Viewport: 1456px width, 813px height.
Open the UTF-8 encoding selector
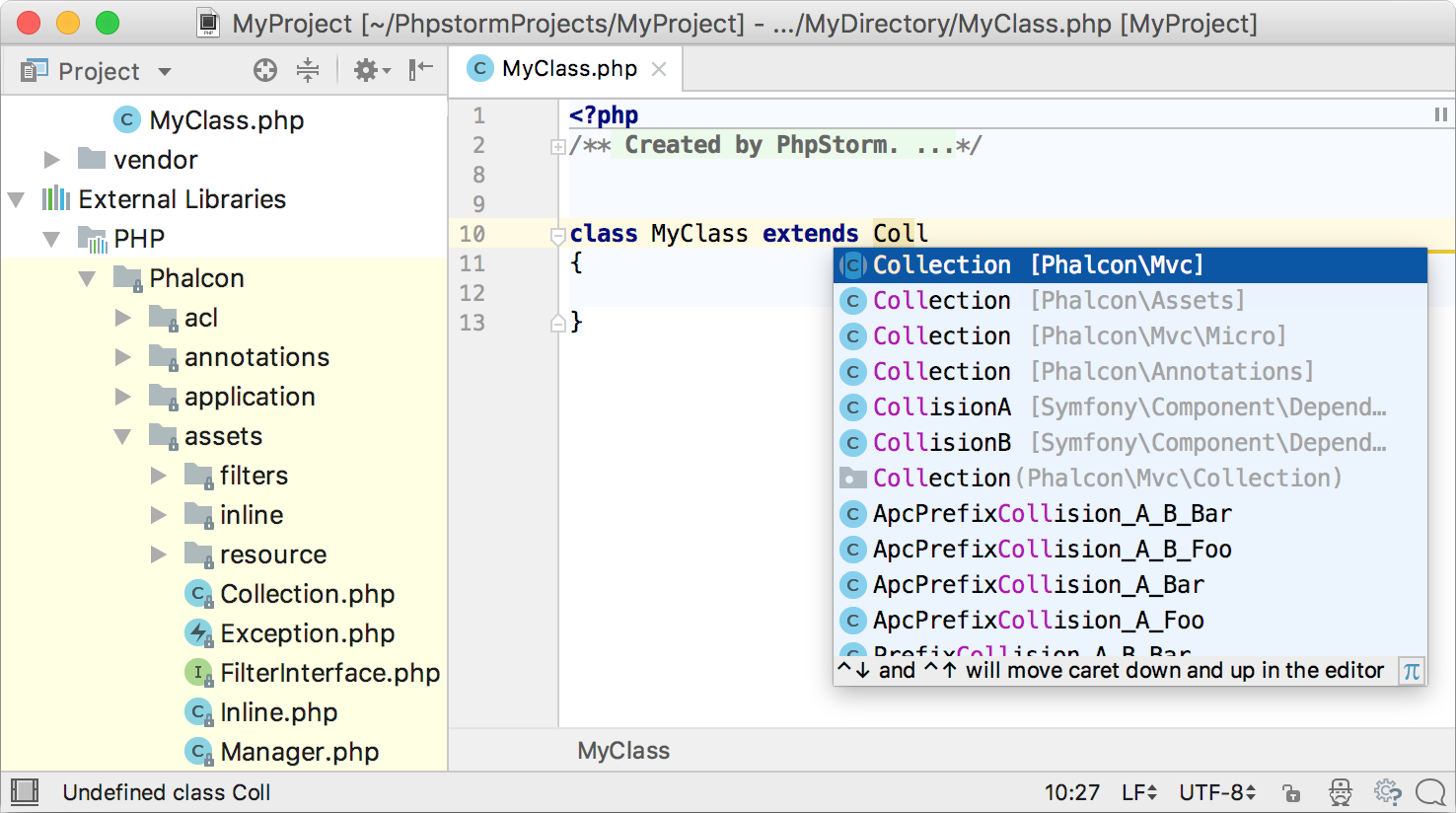coord(1217,793)
